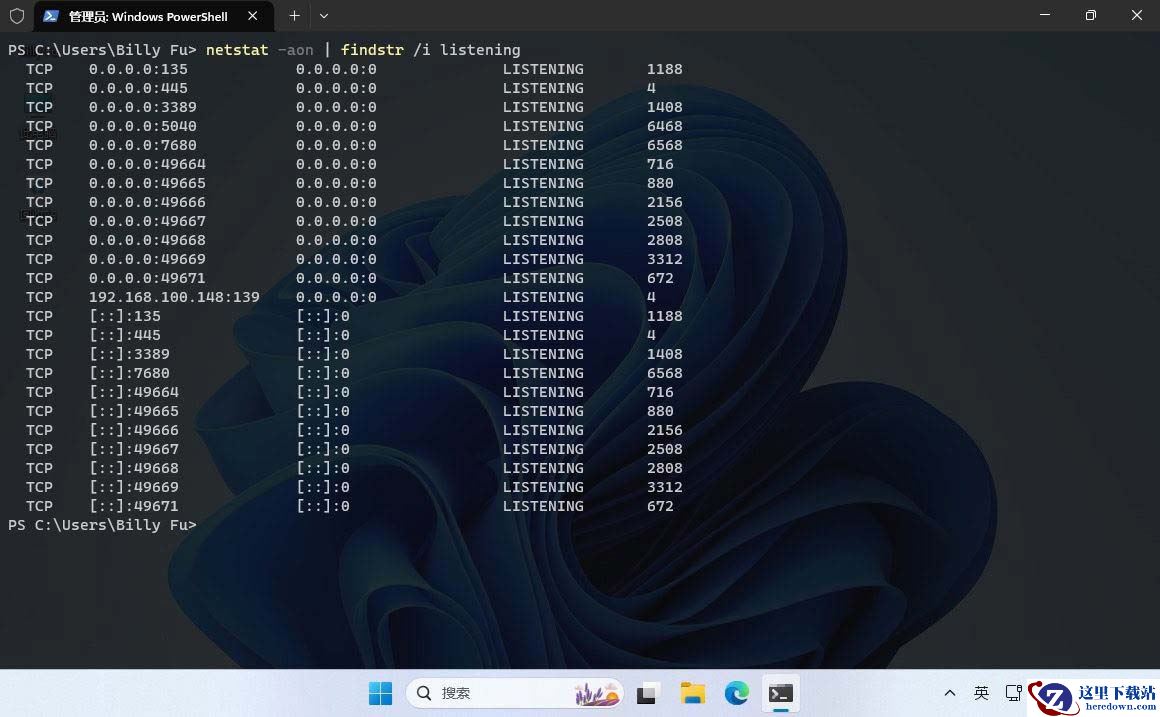The image size is (1160, 717).
Task: Close the PowerShell window
Action: pos(1136,15)
